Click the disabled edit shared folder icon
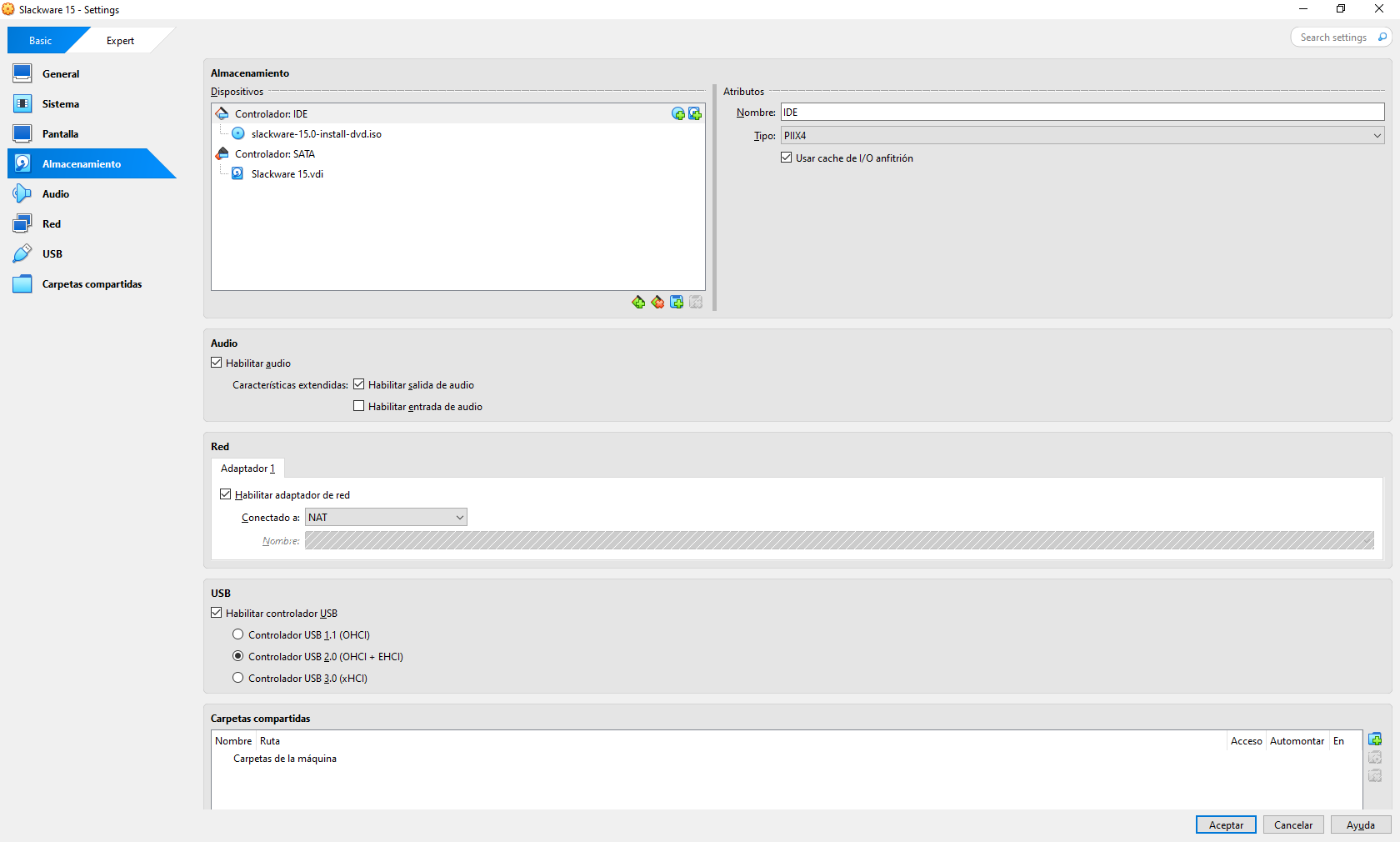This screenshot has width=1400, height=842. 1375,758
